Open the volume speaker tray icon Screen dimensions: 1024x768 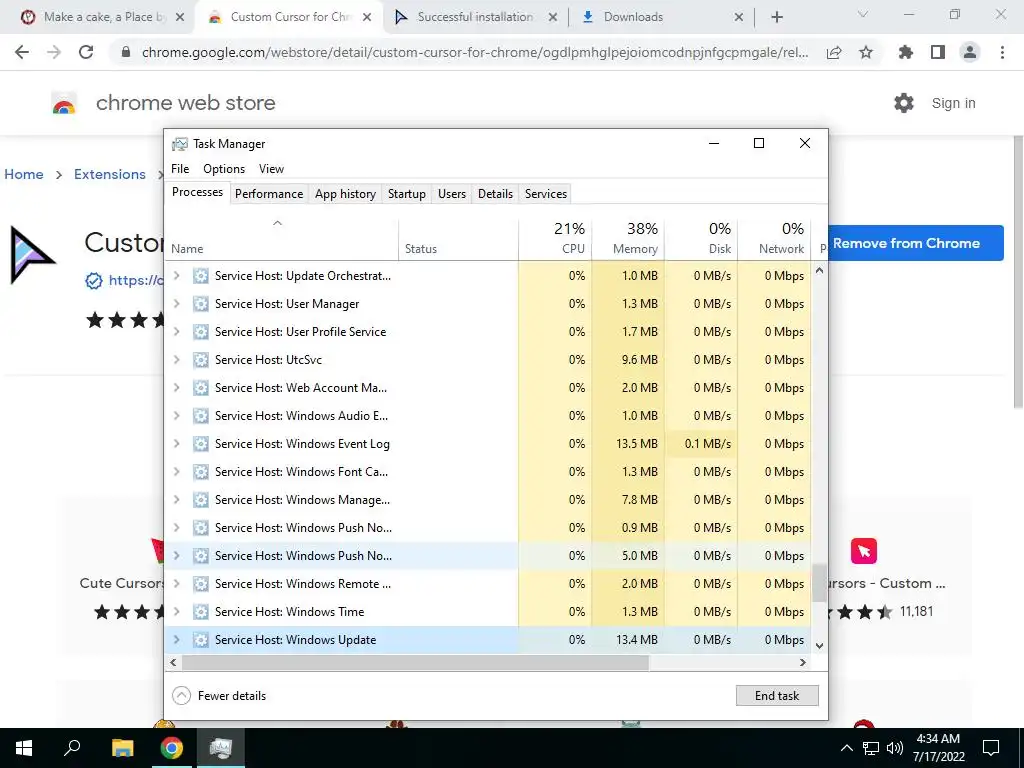coord(895,748)
